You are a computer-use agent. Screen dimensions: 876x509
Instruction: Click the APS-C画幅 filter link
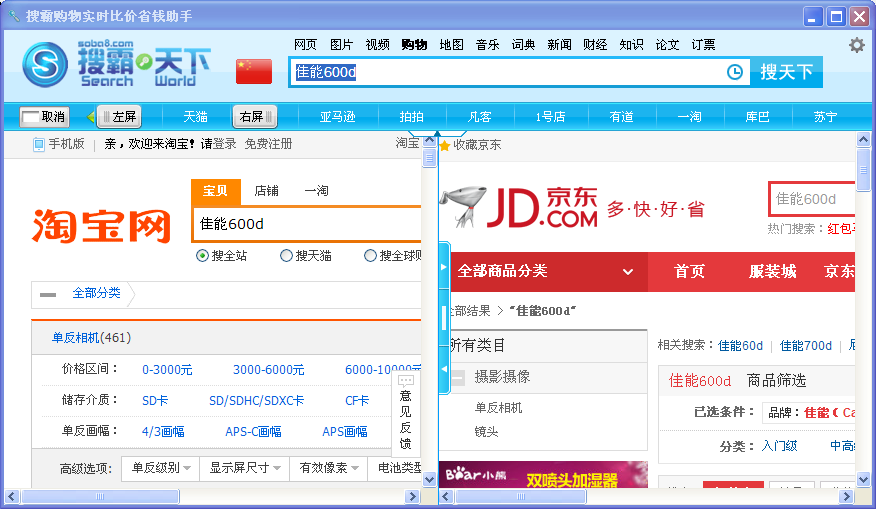coord(253,432)
